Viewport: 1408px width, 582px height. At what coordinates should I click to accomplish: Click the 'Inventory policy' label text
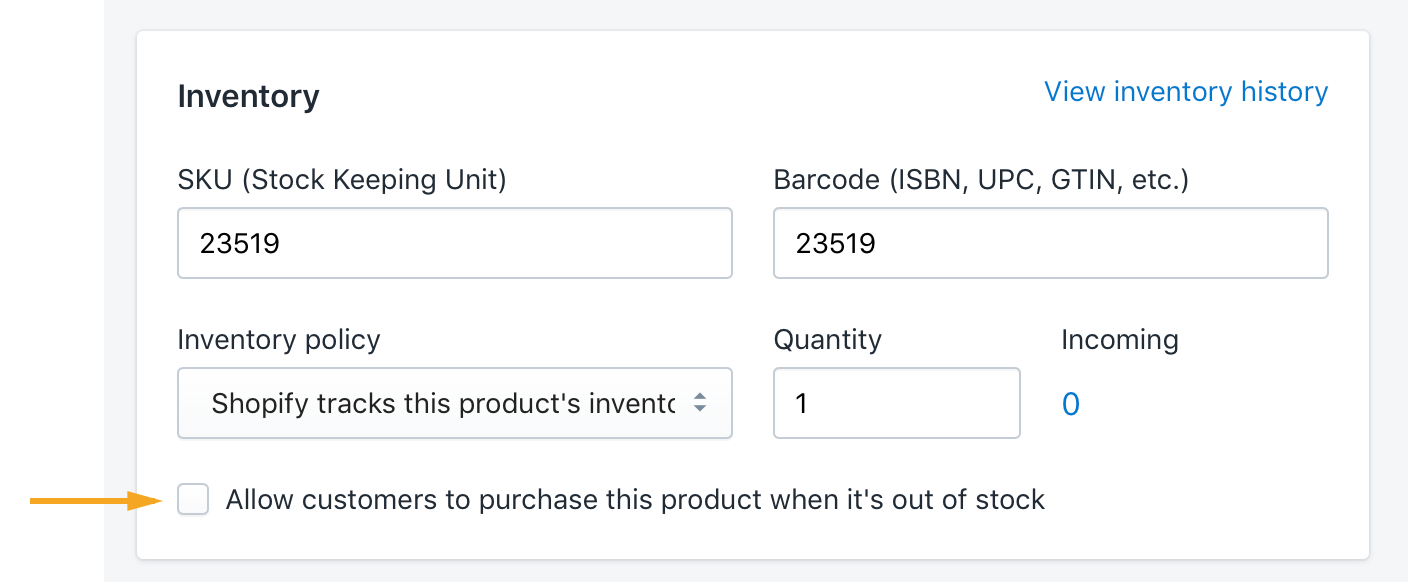[279, 340]
